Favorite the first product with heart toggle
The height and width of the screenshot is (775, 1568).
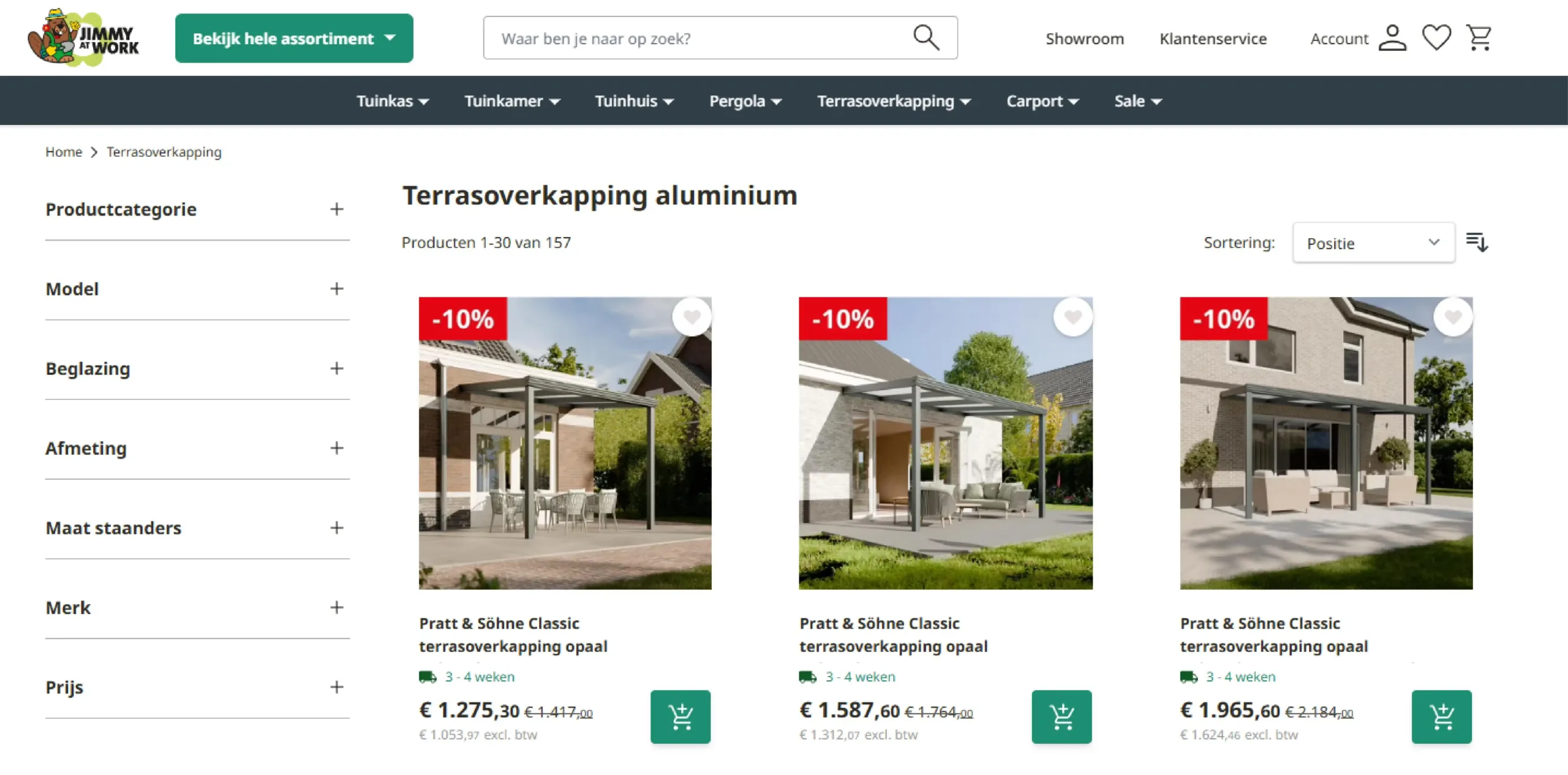coord(692,317)
